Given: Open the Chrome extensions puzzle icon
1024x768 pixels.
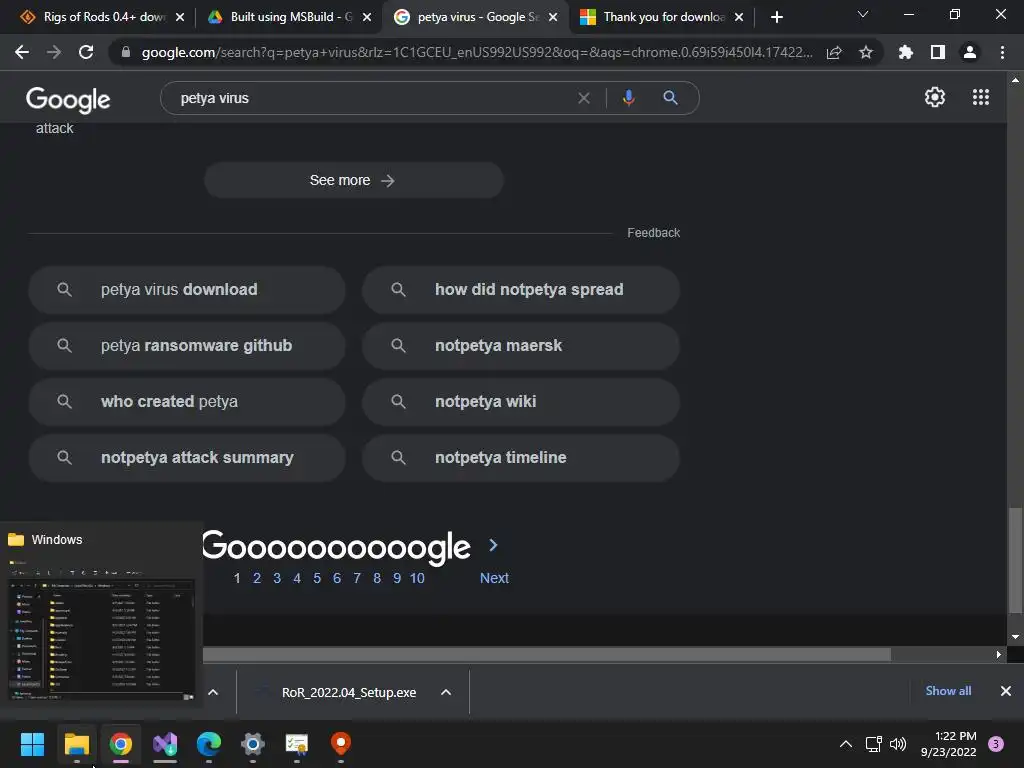Looking at the screenshot, I should pyautogui.click(x=906, y=52).
